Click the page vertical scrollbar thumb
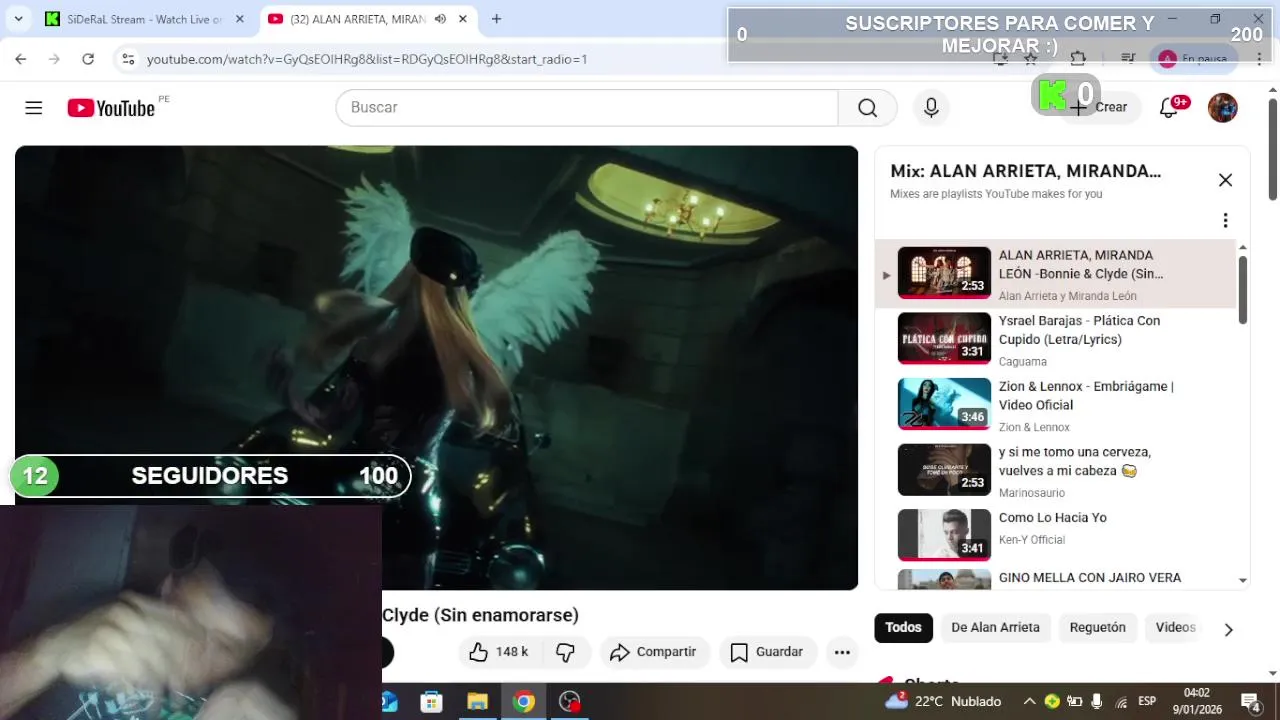This screenshot has width=1280, height=720. (1272, 150)
